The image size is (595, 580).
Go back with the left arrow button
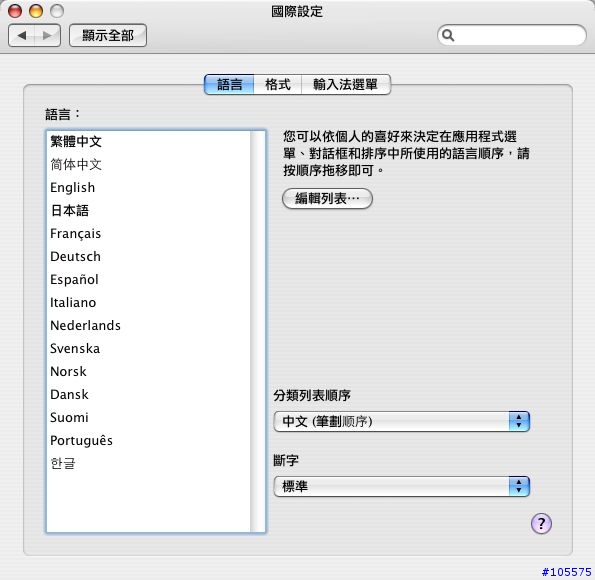pos(22,35)
